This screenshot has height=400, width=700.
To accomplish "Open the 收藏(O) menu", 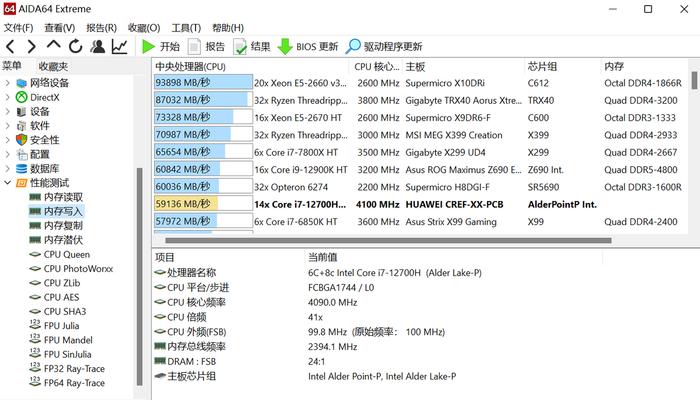I will point(144,28).
